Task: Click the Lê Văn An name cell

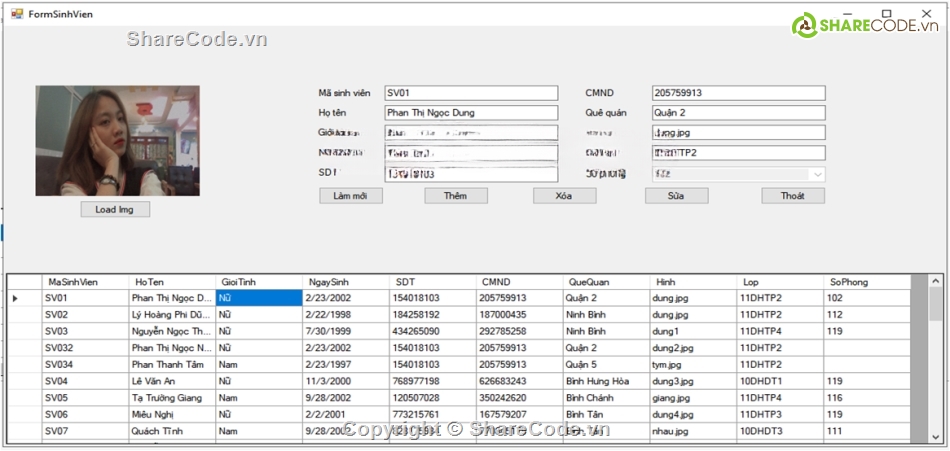Action: coord(172,381)
